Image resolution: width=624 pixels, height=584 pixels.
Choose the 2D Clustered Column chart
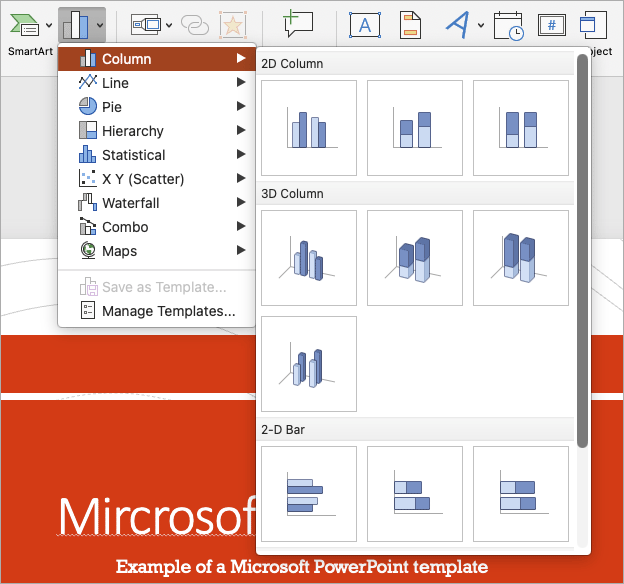[309, 128]
